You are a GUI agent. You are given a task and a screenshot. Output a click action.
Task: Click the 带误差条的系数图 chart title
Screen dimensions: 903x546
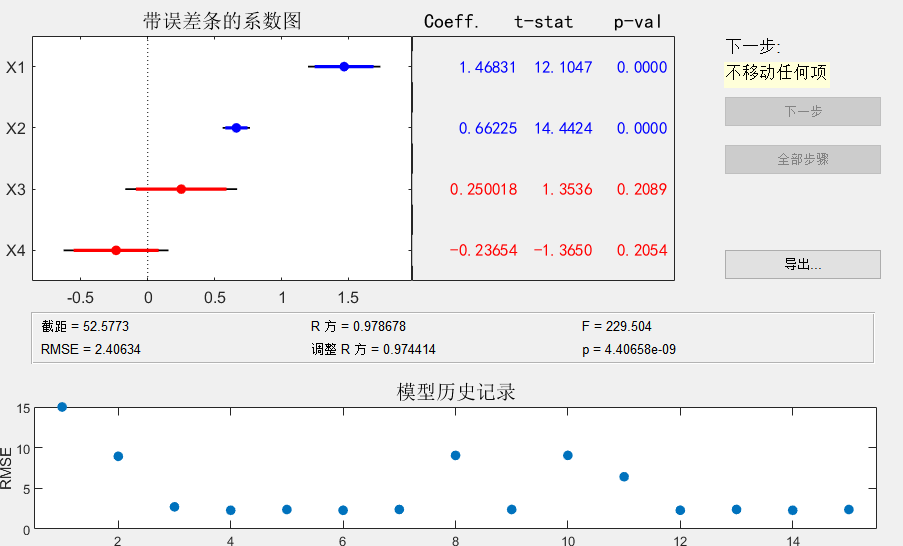coord(222,21)
